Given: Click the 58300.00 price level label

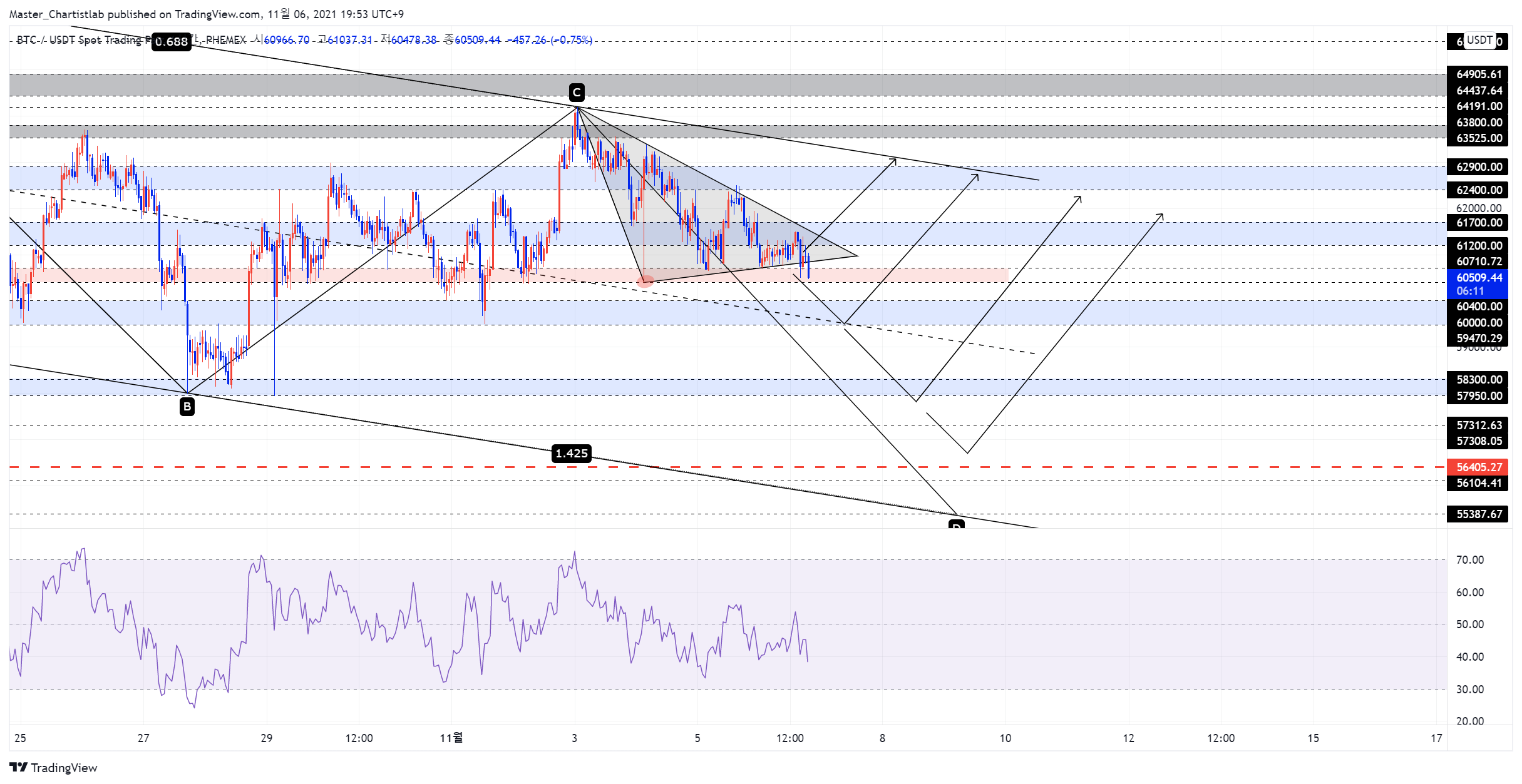Looking at the screenshot, I should [x=1479, y=380].
